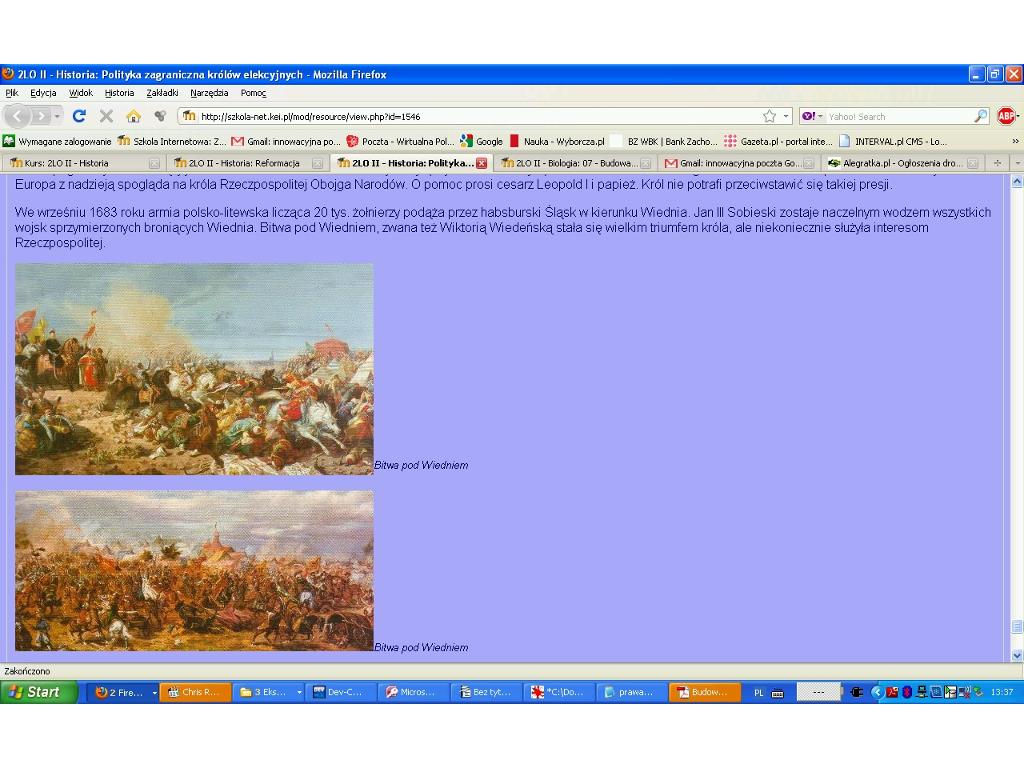
Task: Open the Edycja menu
Action: [43, 93]
